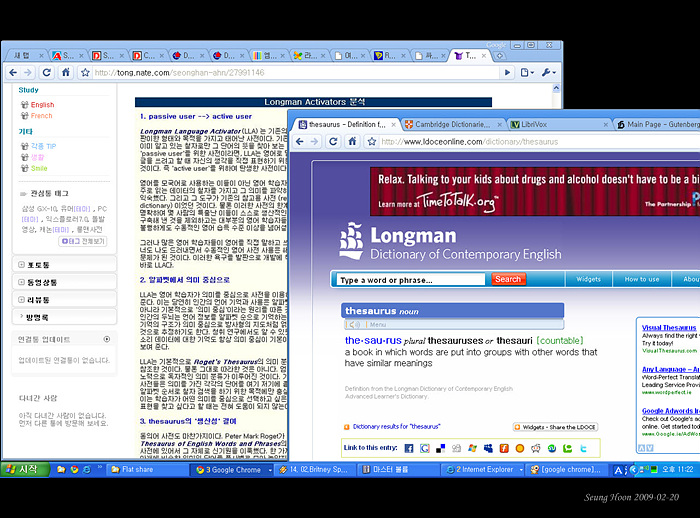Click the ldoceonline.com address bar
This screenshot has height=518, width=700.
coord(539,142)
